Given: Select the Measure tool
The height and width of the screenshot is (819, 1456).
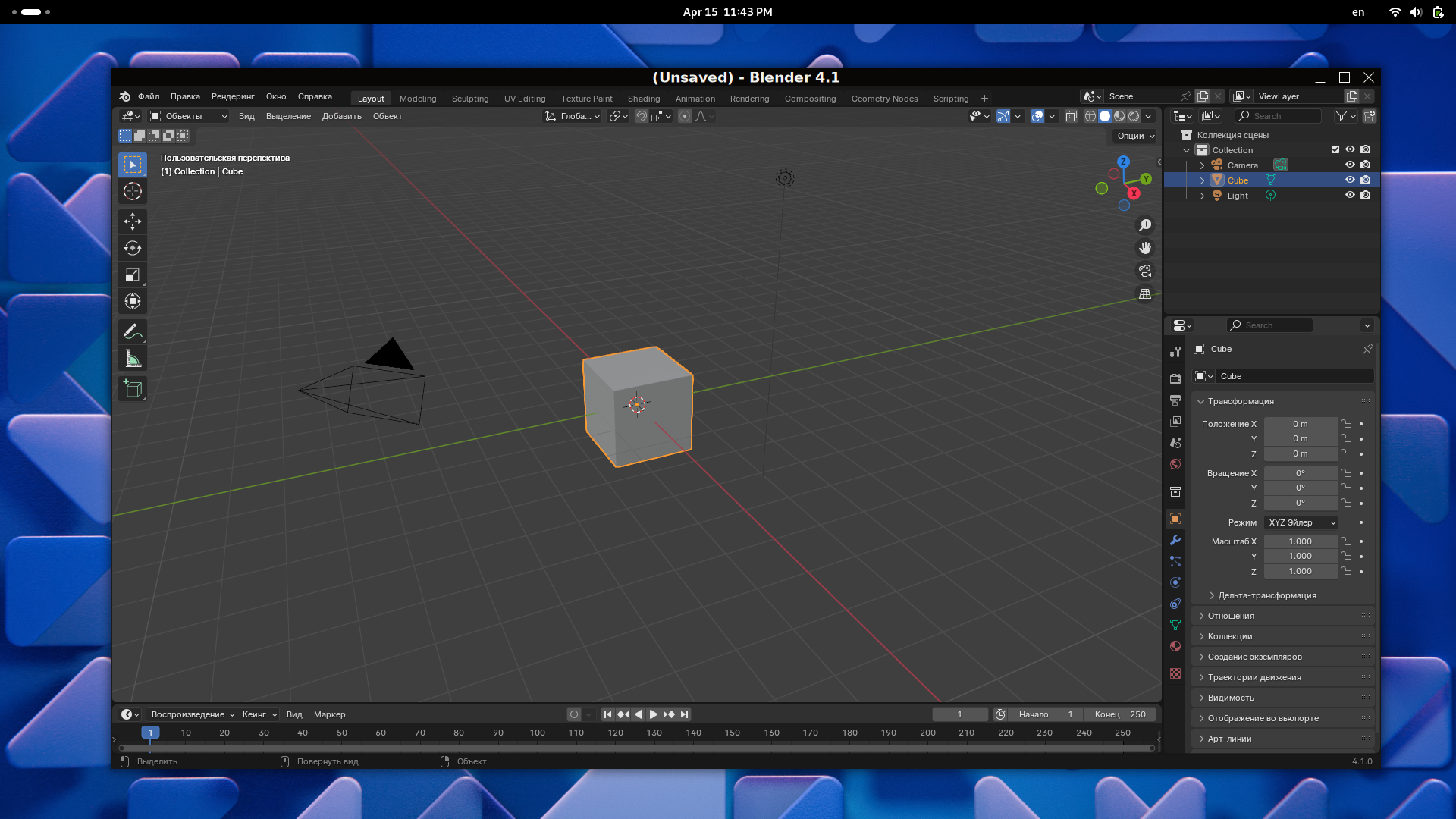Looking at the screenshot, I should coord(133,359).
